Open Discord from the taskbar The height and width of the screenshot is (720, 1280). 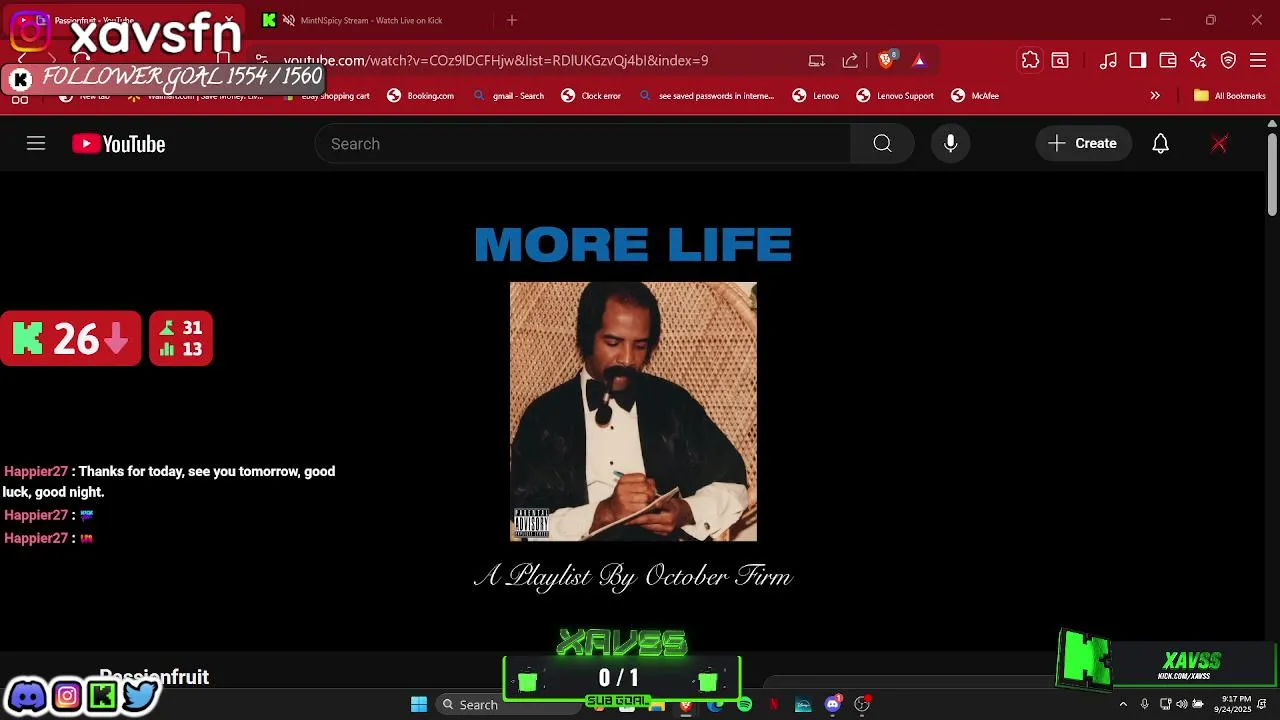point(832,705)
